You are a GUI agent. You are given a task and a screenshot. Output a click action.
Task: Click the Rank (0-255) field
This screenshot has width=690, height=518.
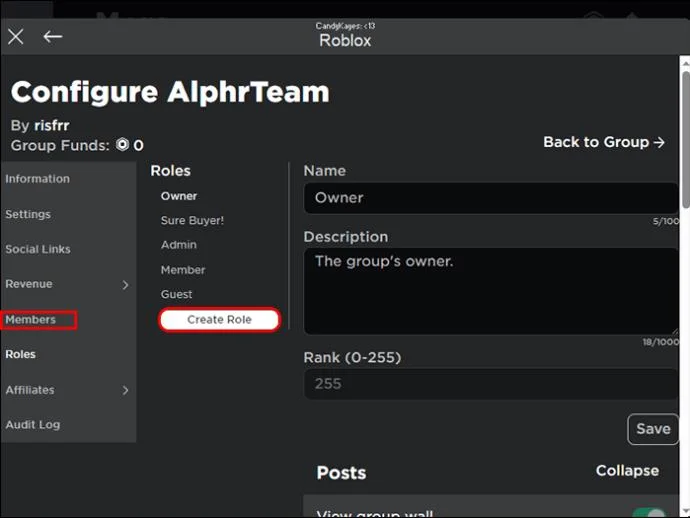point(491,384)
